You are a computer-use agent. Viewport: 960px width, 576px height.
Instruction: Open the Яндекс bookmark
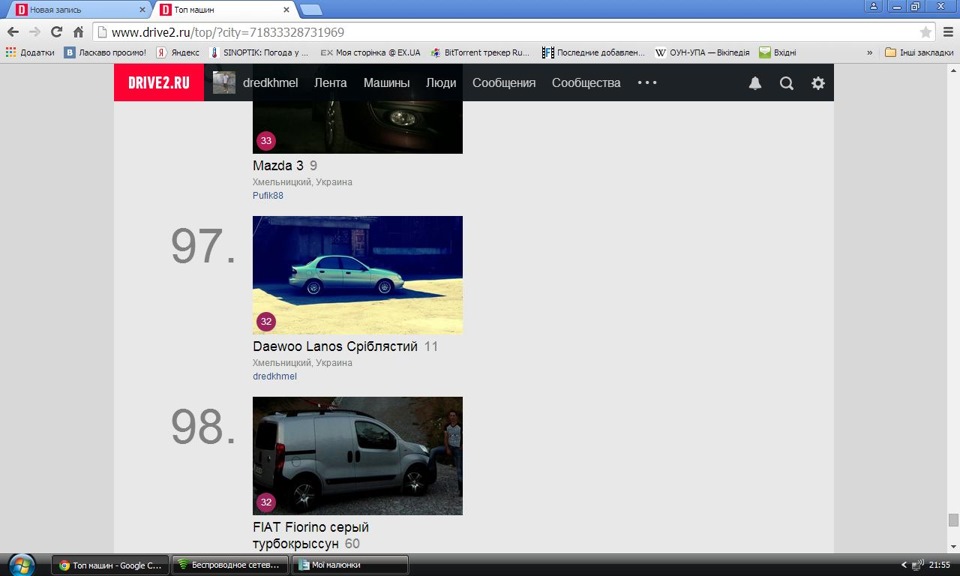(x=178, y=53)
